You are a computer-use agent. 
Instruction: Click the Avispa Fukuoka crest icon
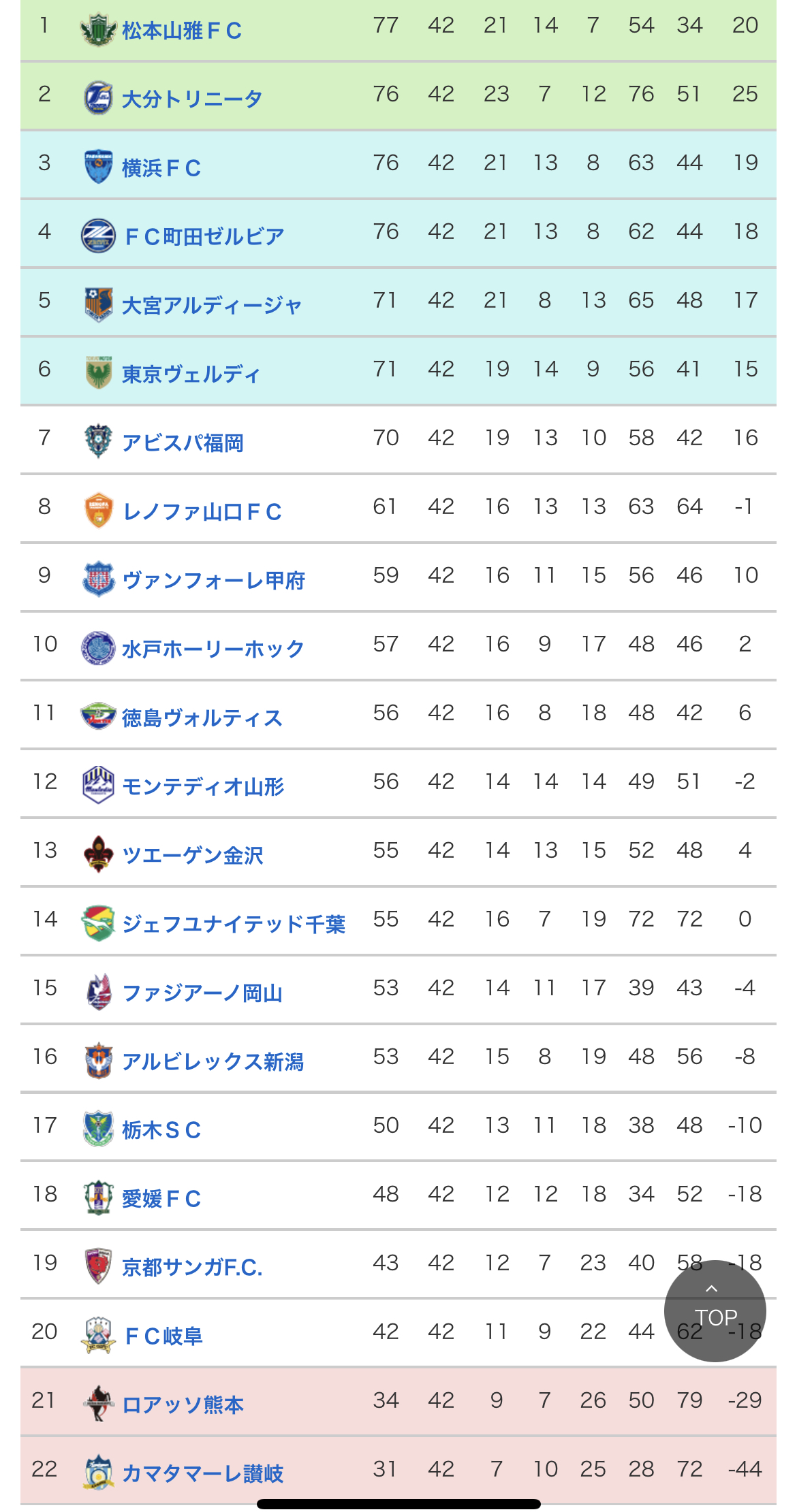tap(98, 442)
